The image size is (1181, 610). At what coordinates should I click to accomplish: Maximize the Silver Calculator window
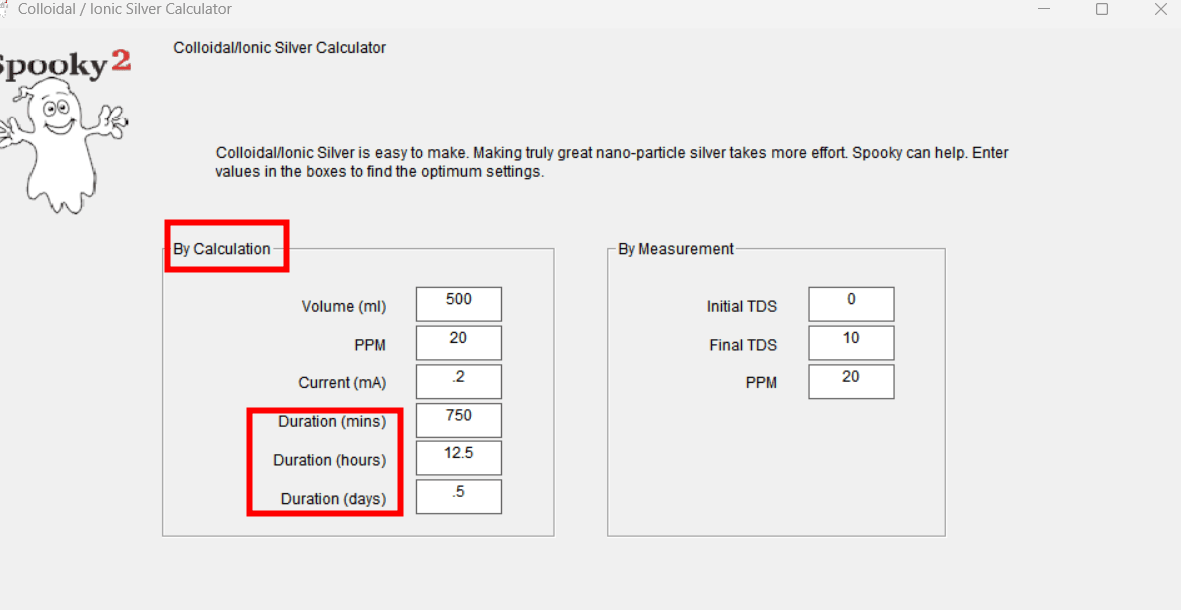1102,9
